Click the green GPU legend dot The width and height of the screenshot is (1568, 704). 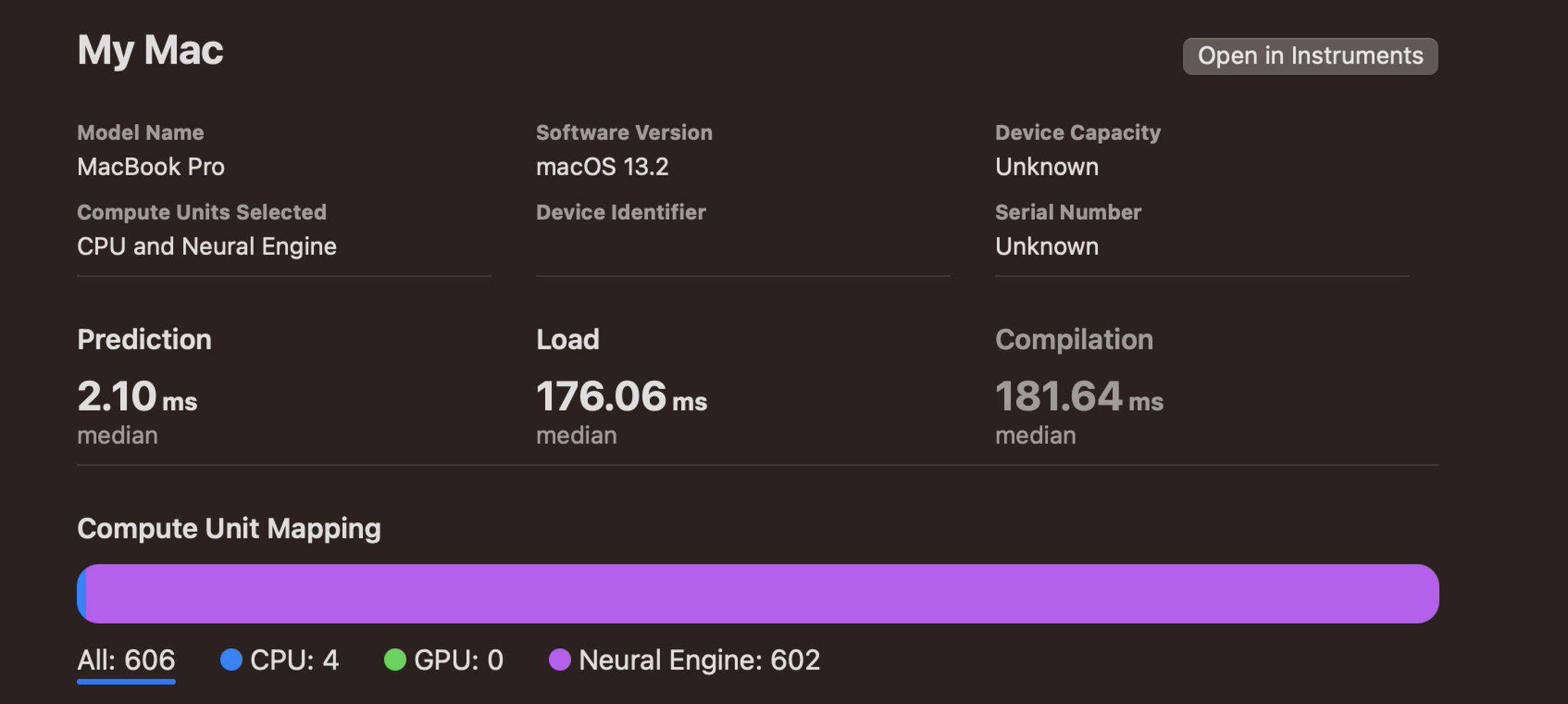point(395,660)
